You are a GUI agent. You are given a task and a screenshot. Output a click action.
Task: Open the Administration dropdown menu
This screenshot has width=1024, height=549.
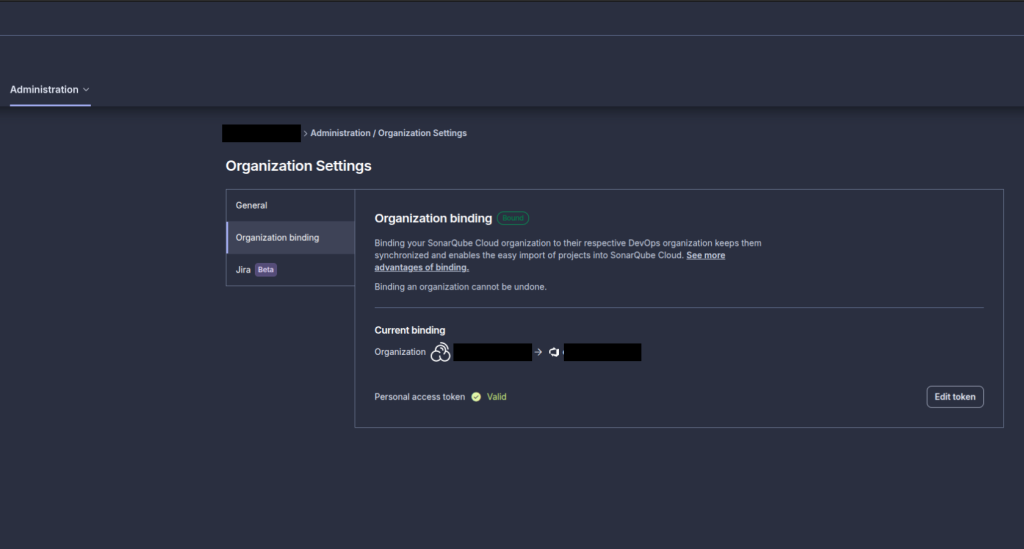(44, 90)
